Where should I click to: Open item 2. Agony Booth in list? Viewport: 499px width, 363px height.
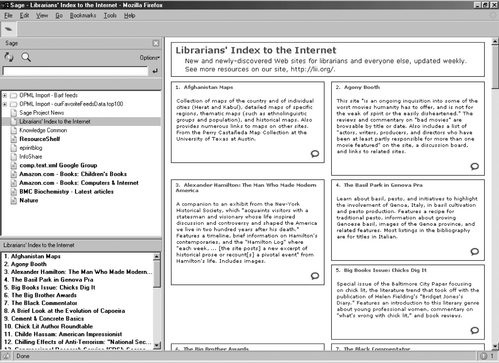[x=25, y=264]
